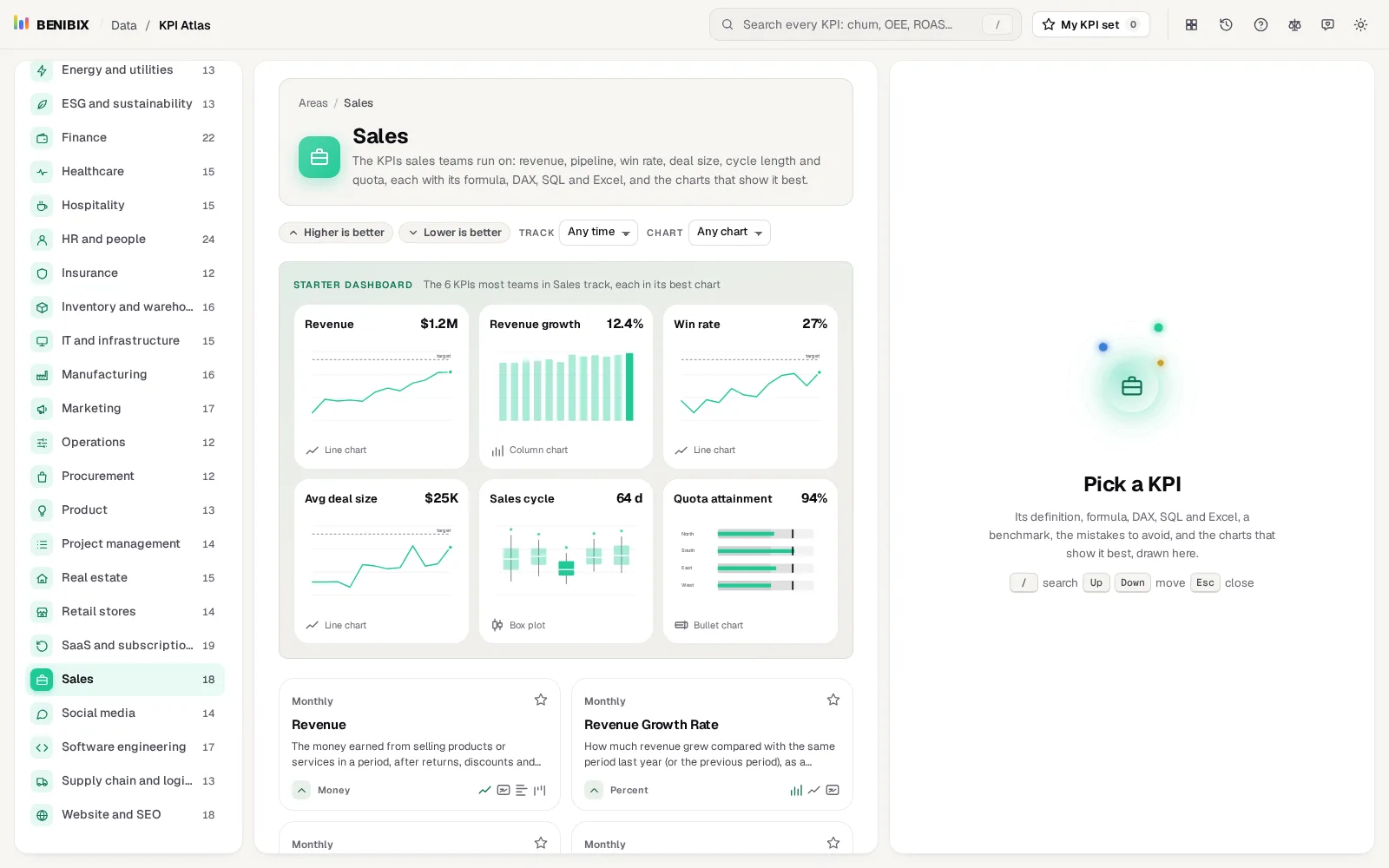Click the KPI Atlas breadcrumb
The width and height of the screenshot is (1389, 868).
tap(185, 25)
